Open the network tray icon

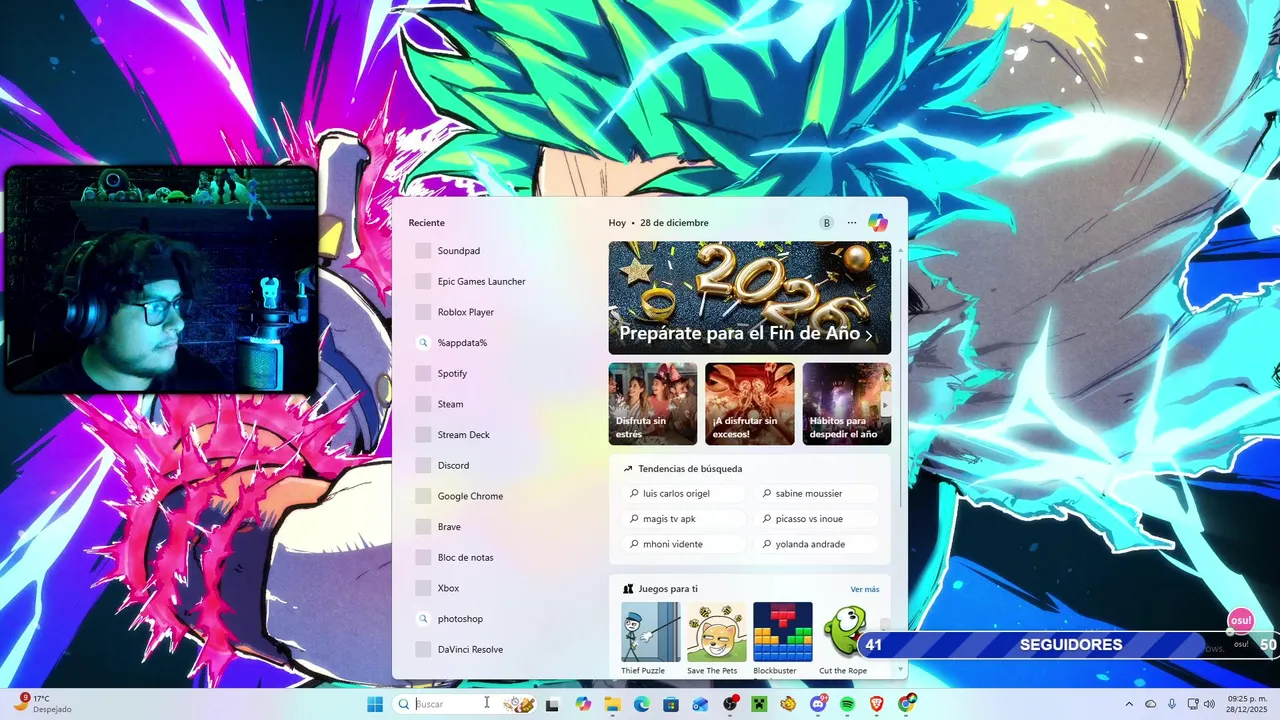click(x=1192, y=704)
